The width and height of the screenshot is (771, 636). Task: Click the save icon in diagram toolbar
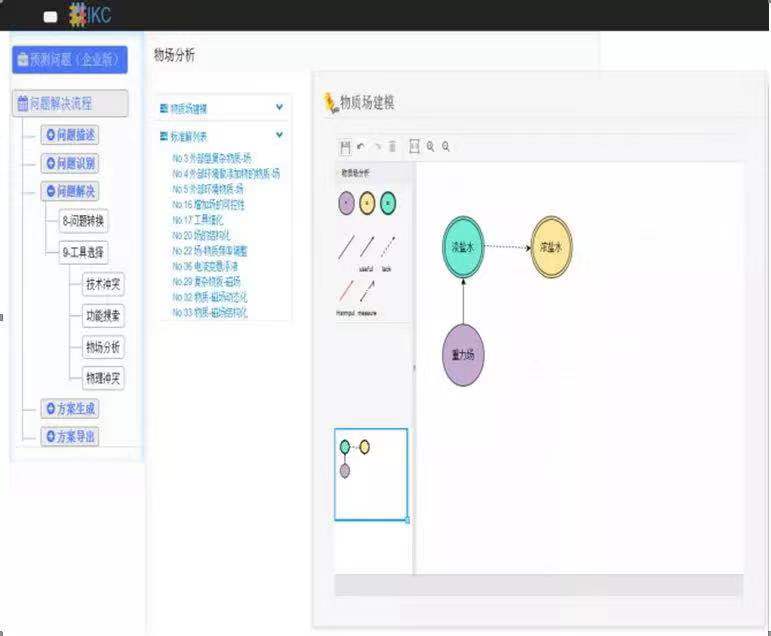tap(345, 147)
